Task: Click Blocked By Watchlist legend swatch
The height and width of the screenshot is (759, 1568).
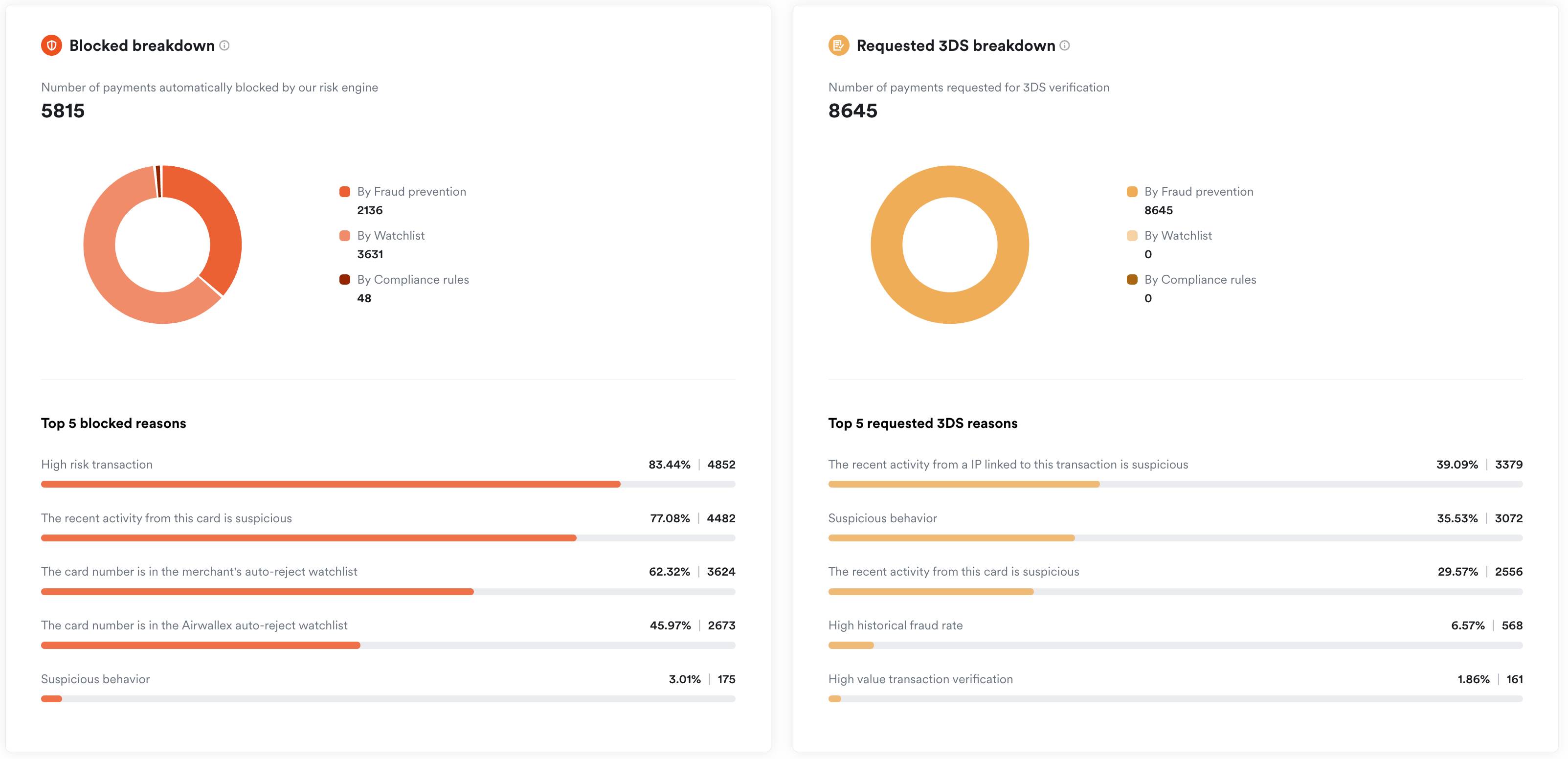Action: (x=344, y=236)
